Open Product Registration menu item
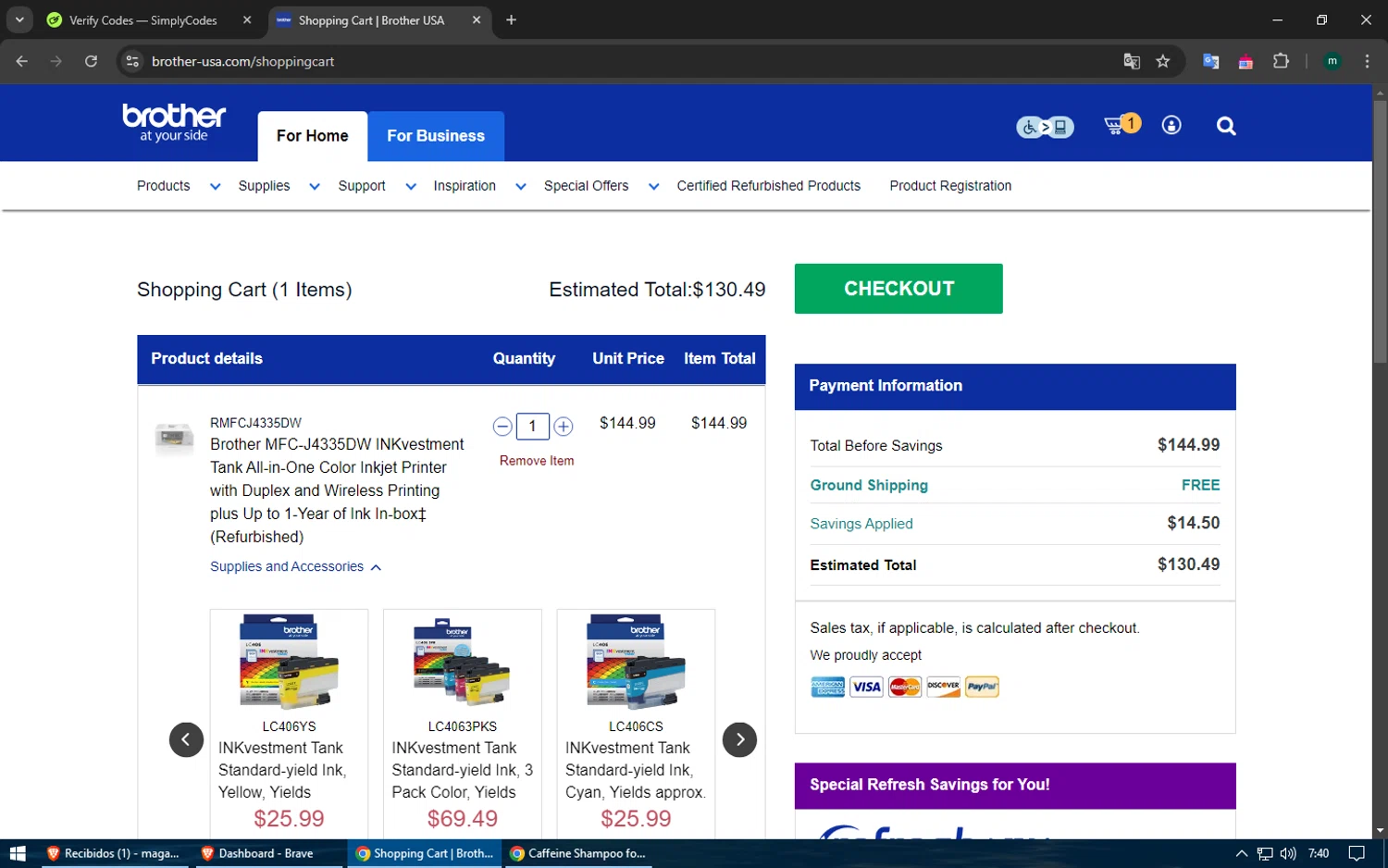 click(950, 186)
